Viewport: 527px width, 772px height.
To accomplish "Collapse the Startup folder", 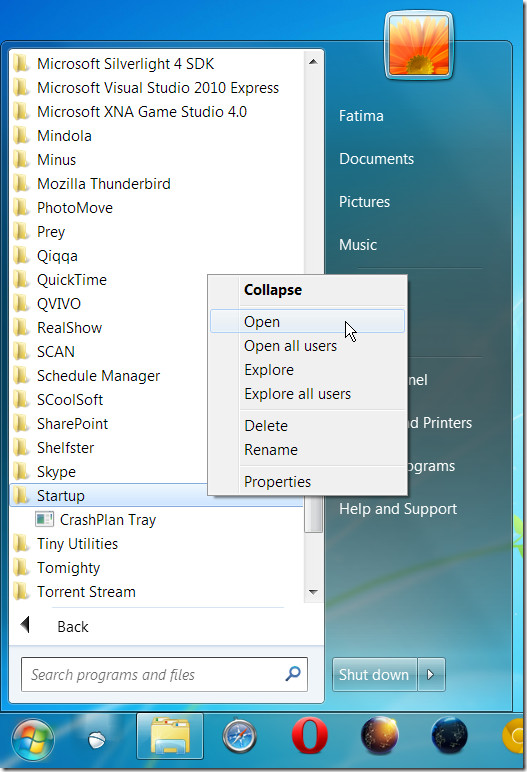I will point(61,495).
